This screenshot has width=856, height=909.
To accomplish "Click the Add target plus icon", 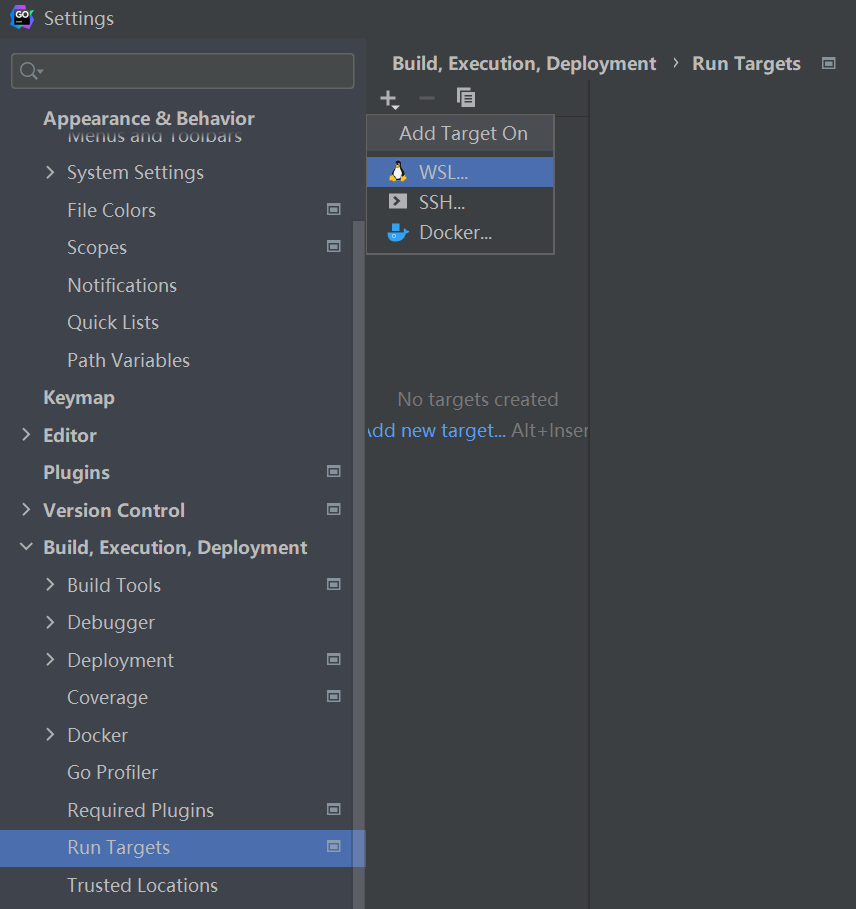I will tap(388, 98).
